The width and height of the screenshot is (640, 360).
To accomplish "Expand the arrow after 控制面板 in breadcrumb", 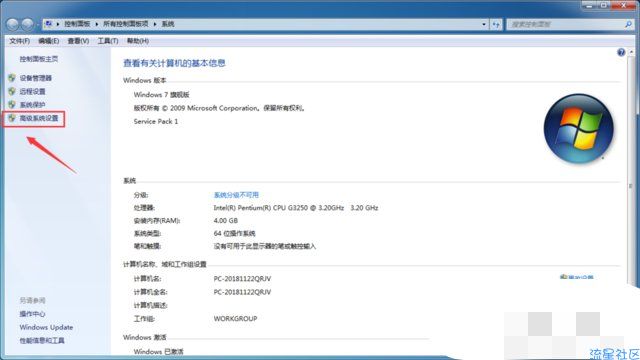I will pyautogui.click(x=97, y=24).
